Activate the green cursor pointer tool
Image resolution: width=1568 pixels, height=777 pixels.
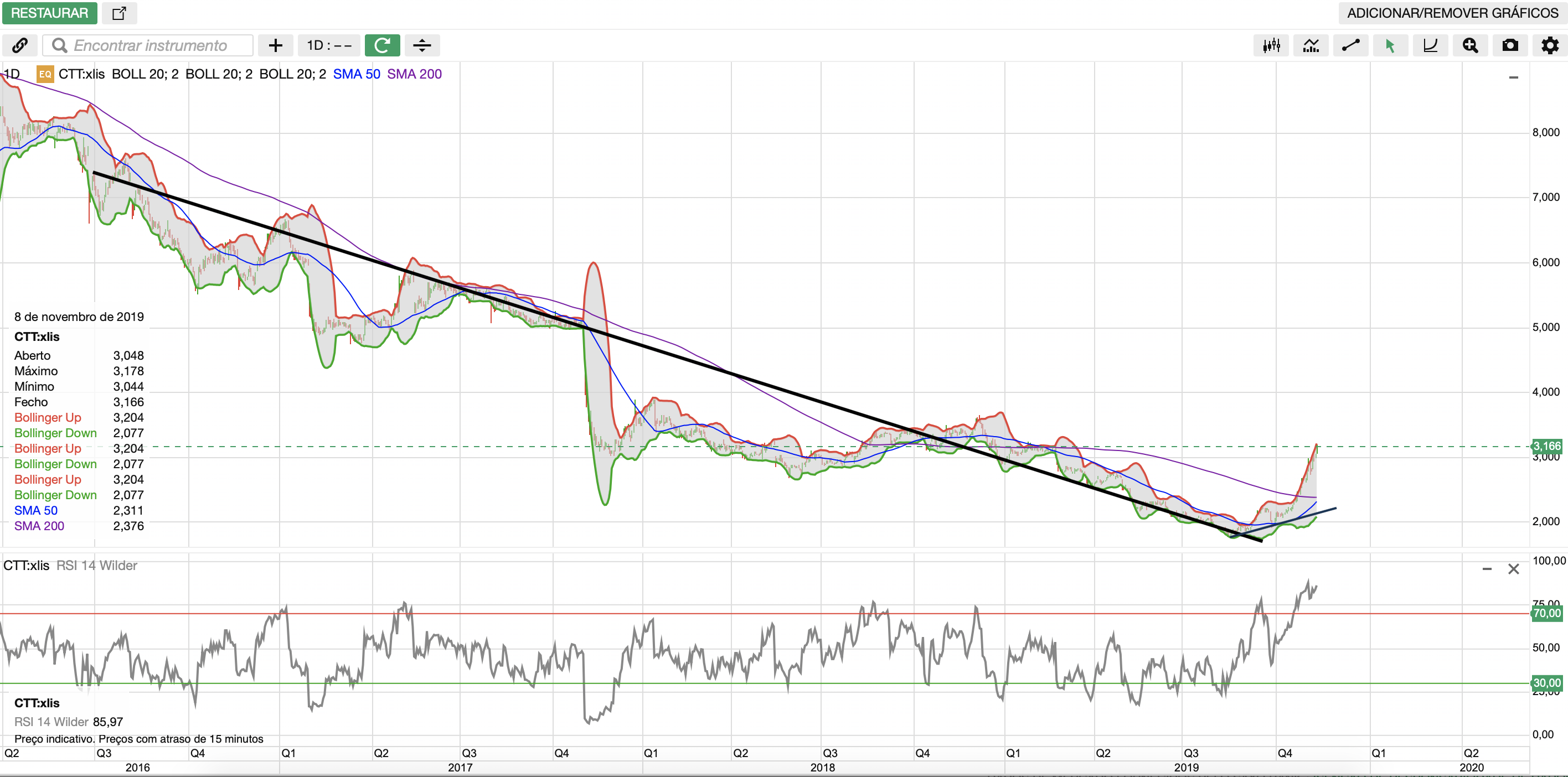point(1390,45)
